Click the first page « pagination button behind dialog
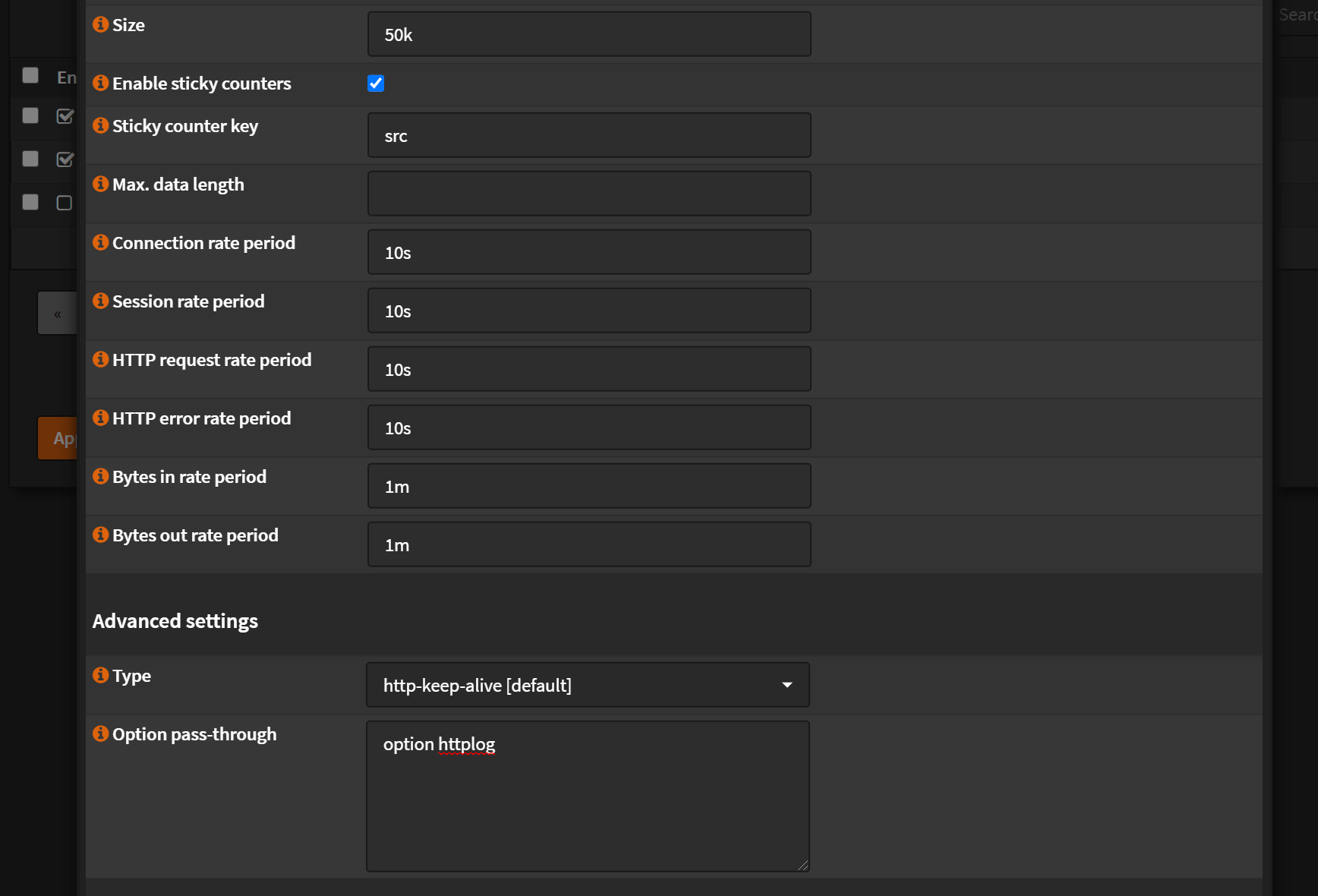This screenshot has width=1318, height=896. pyautogui.click(x=58, y=314)
